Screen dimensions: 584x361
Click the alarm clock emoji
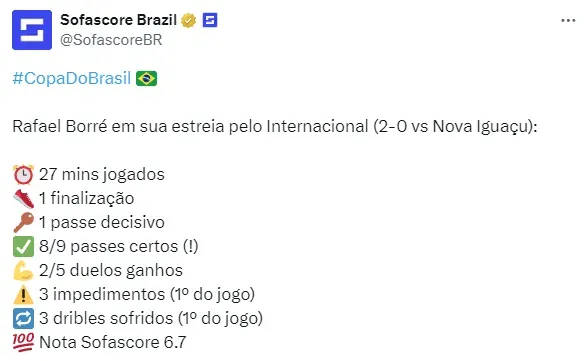(x=23, y=174)
